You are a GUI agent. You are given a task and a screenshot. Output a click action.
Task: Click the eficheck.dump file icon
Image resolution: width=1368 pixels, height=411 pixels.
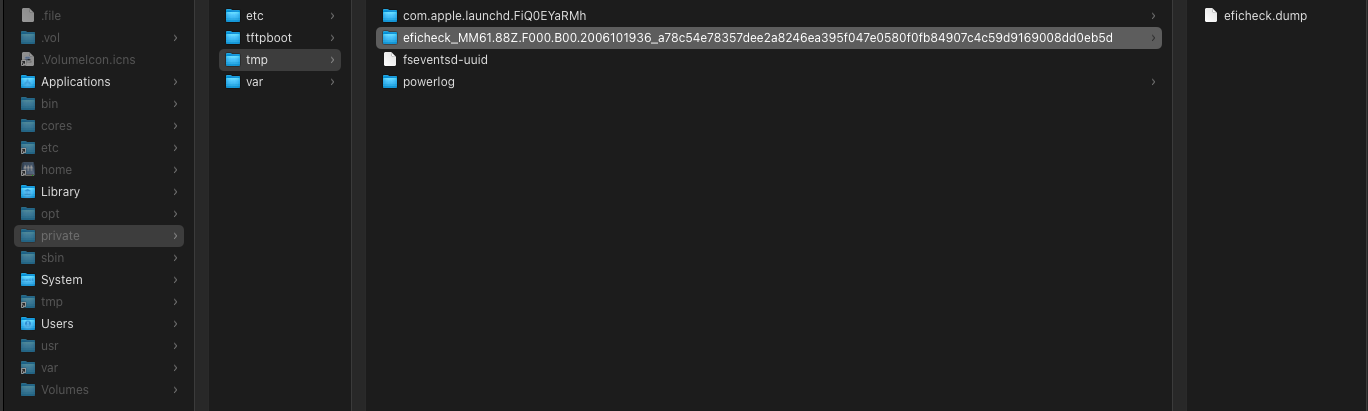pos(1211,16)
